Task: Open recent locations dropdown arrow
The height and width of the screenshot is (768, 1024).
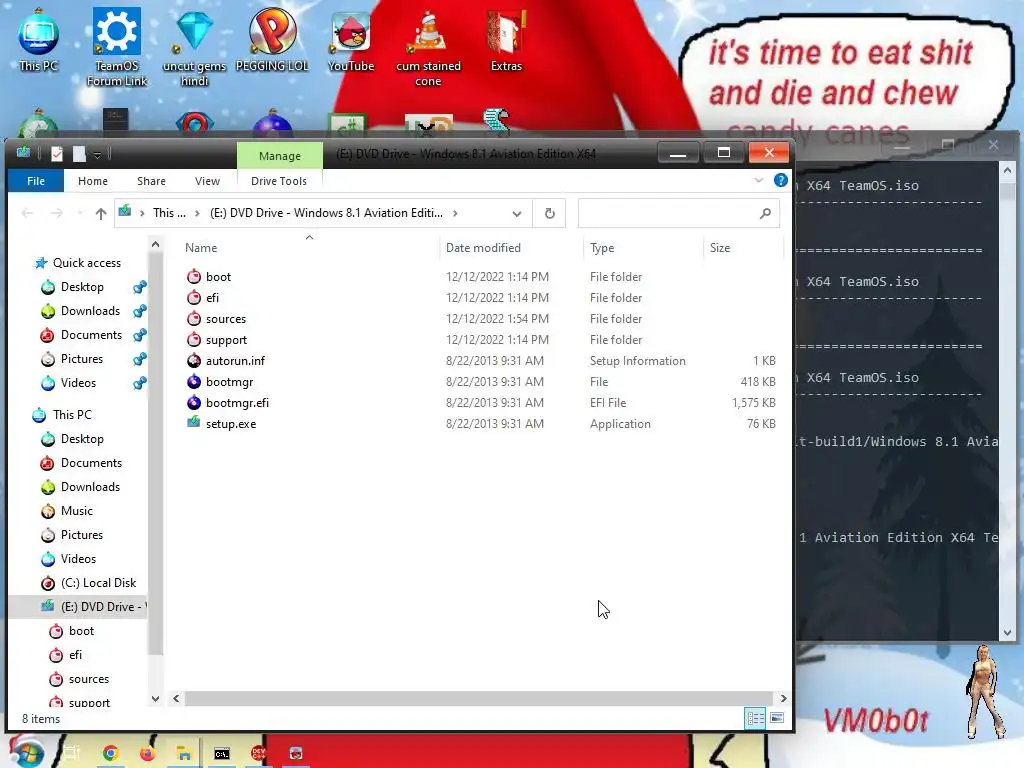Action: coord(80,213)
